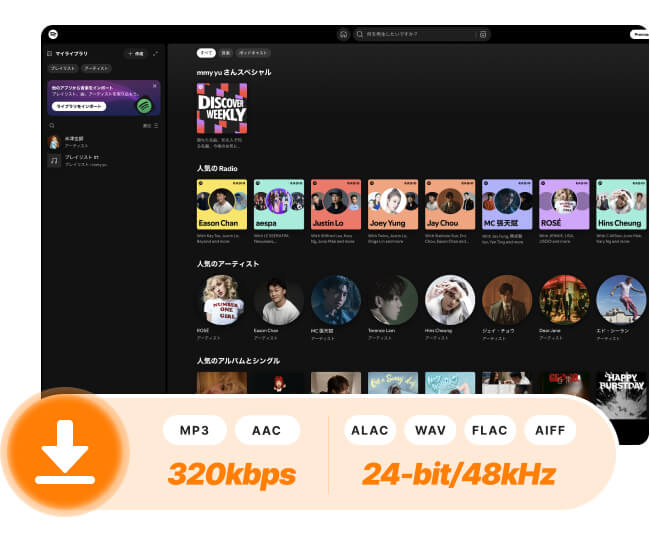Click the mmyyu さんスペシャル heading
The height and width of the screenshot is (540, 650).
(x=234, y=72)
